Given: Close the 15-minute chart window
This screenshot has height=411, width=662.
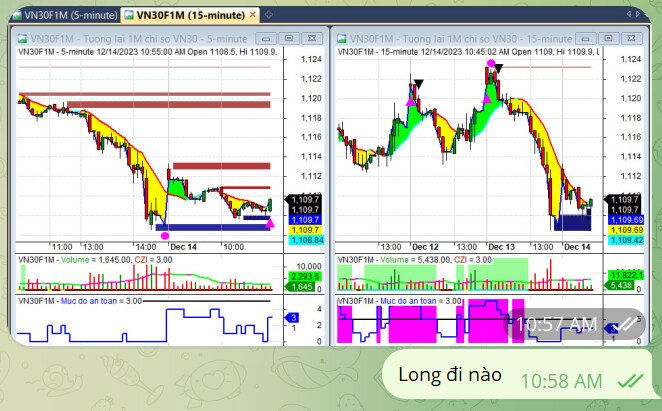Looking at the screenshot, I should point(632,38).
